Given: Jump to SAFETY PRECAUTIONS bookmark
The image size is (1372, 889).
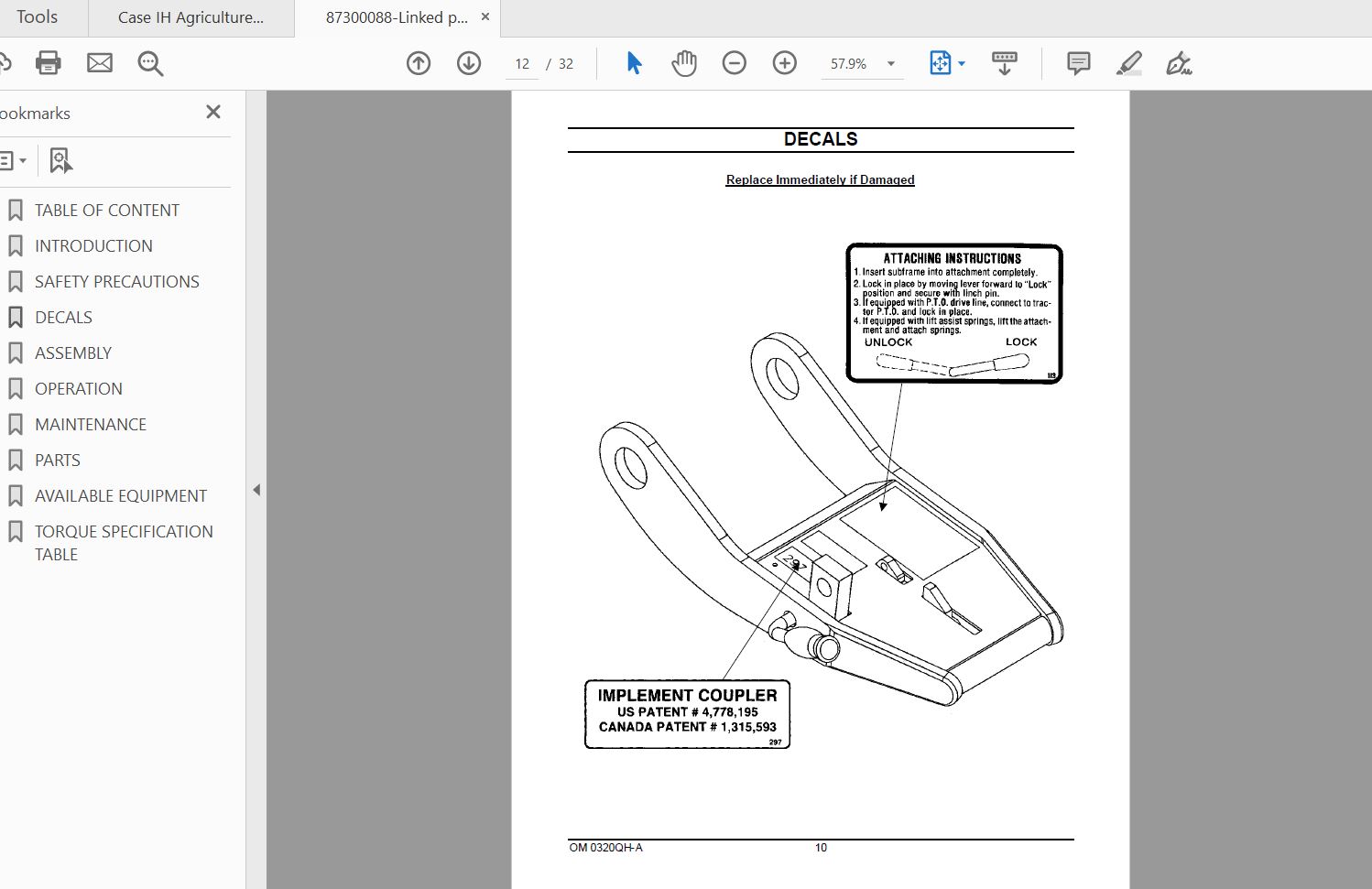Looking at the screenshot, I should (117, 282).
